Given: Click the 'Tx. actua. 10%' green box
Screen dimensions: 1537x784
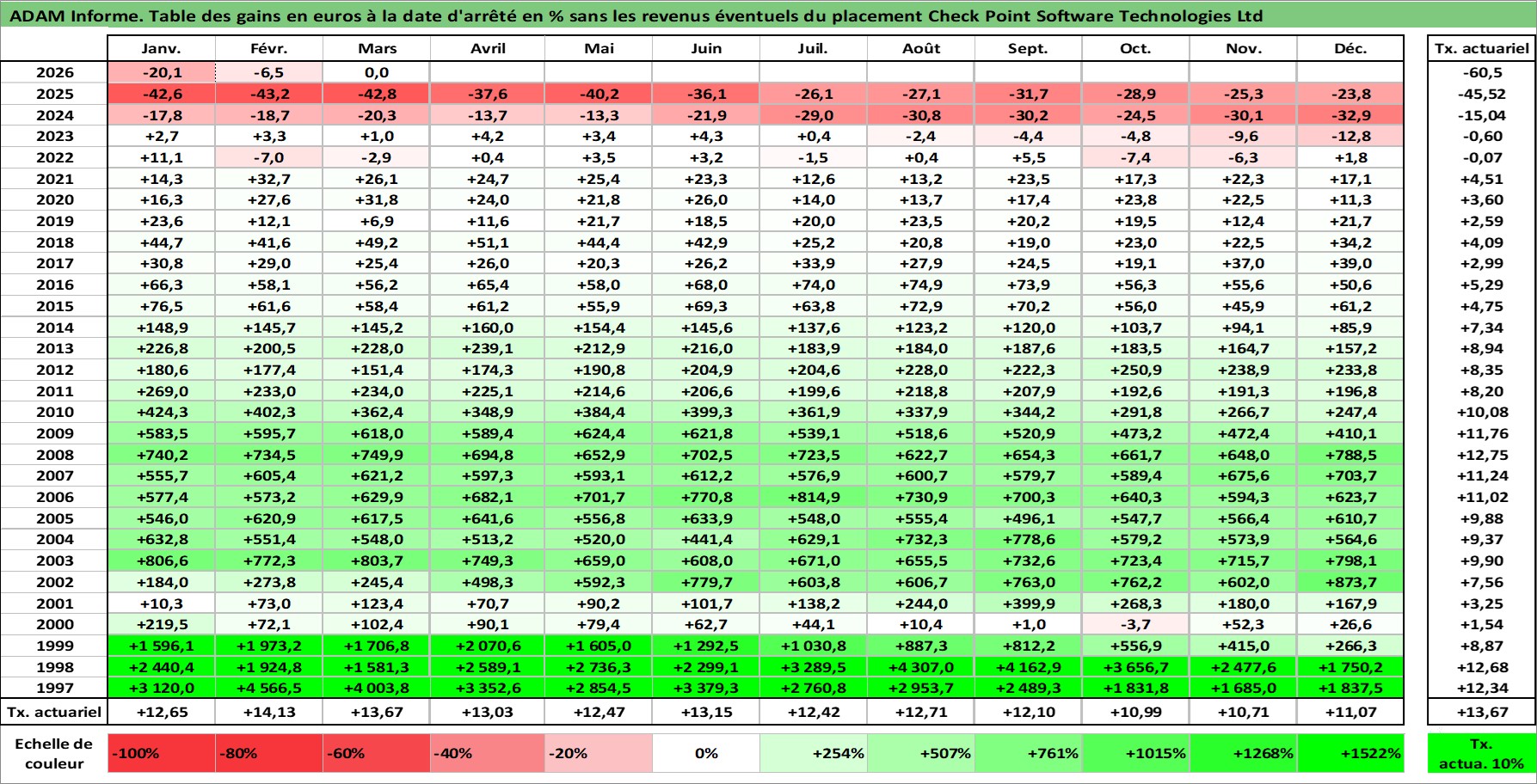Looking at the screenshot, I should click(x=1481, y=753).
